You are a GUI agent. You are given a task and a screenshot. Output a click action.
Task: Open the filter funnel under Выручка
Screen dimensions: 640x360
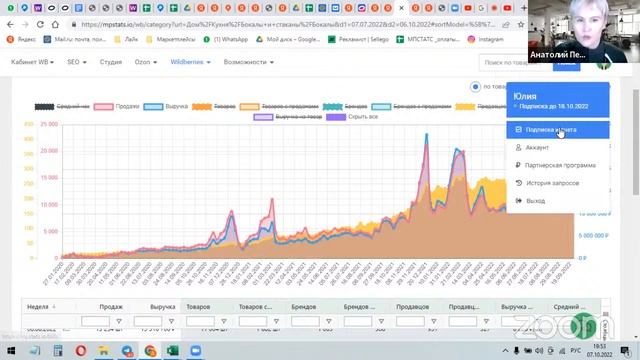[171, 321]
